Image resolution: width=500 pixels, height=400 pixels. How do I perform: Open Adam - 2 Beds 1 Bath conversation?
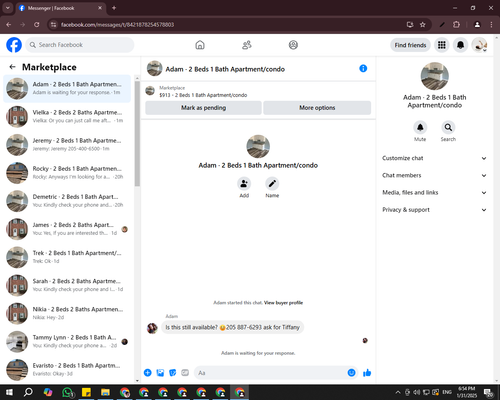coord(67,88)
